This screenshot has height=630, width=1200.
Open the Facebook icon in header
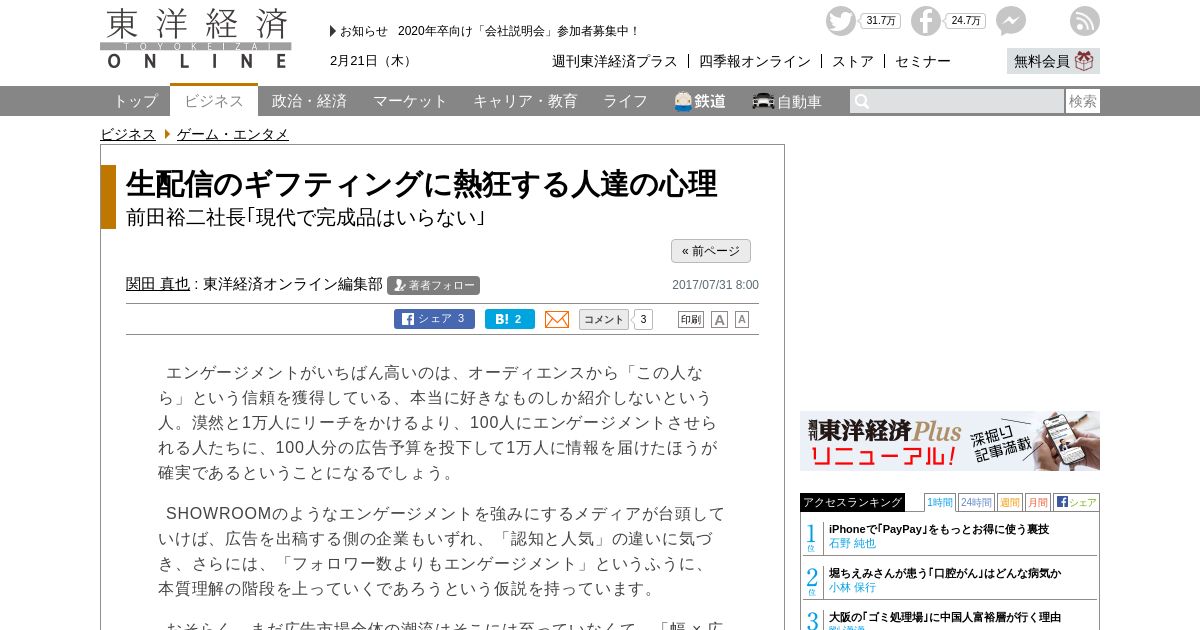pos(926,21)
